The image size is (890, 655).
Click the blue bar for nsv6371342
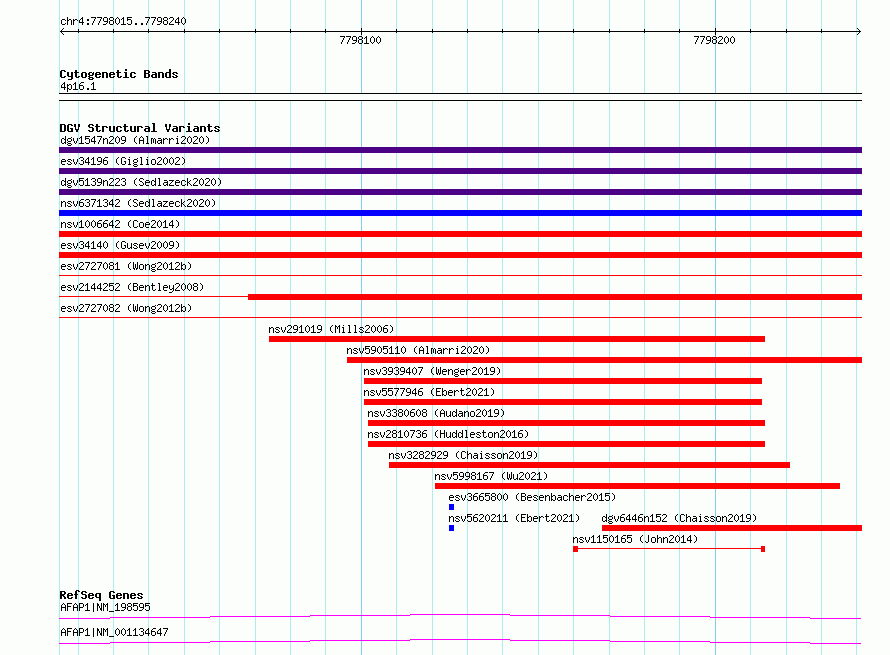coord(460,213)
